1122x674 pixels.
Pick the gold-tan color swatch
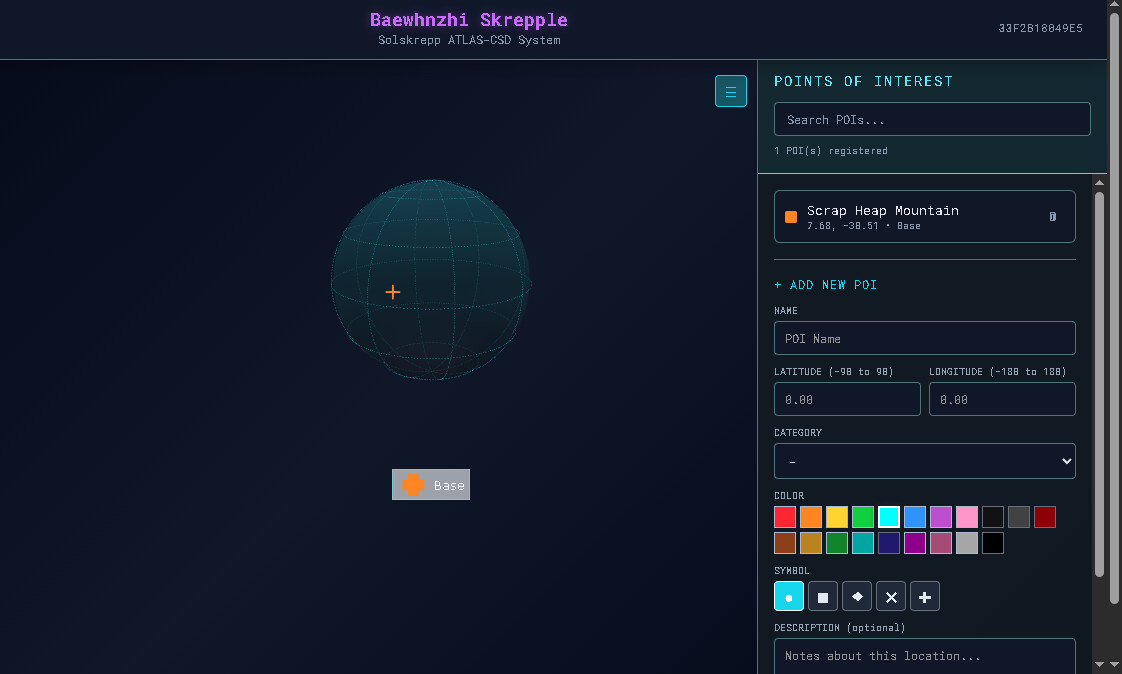811,543
